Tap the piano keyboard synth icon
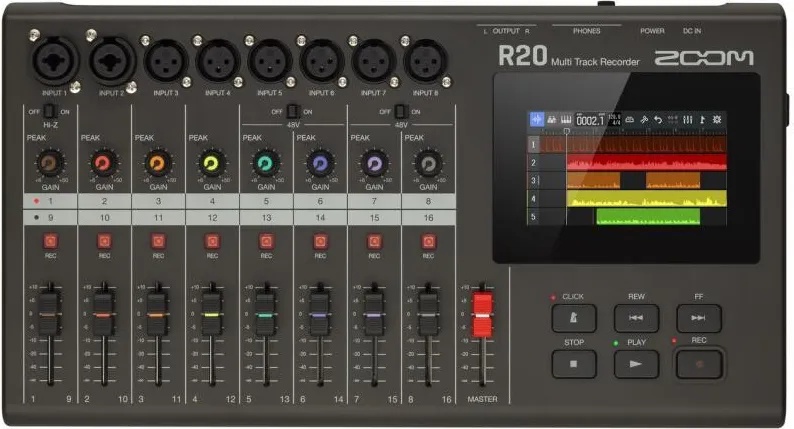Image resolution: width=794 pixels, height=429 pixels. [566, 120]
